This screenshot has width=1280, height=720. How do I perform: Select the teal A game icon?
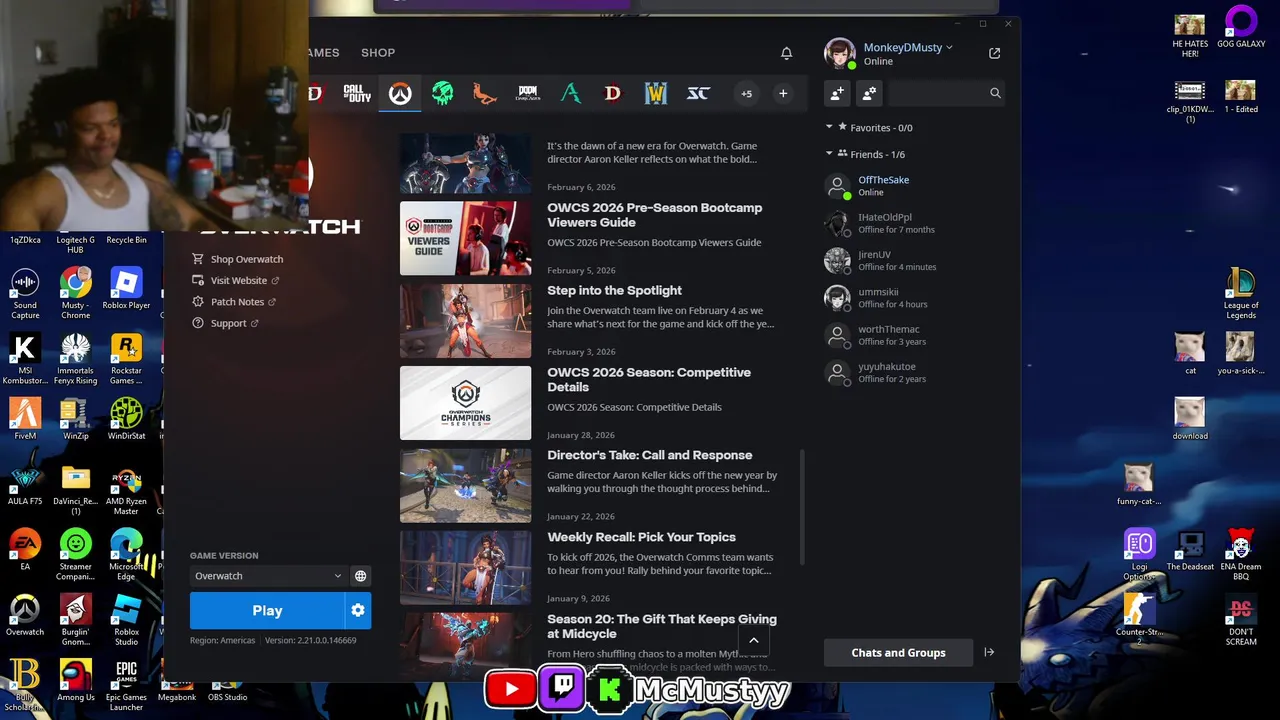click(570, 93)
